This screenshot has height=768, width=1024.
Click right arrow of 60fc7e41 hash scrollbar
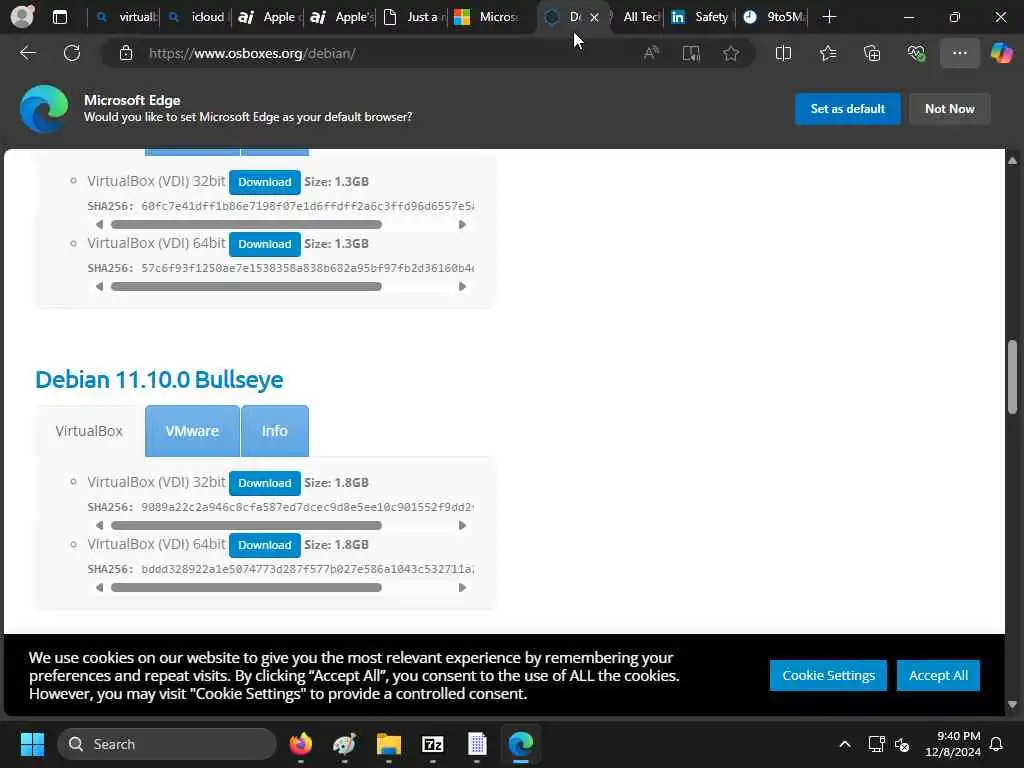[462, 225]
